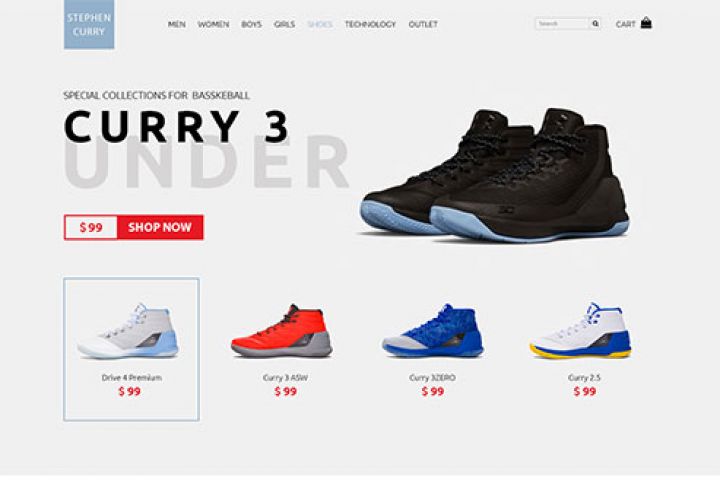The height and width of the screenshot is (480, 720).
Task: Click the $99 price box beside Shop Now
Action: point(91,227)
